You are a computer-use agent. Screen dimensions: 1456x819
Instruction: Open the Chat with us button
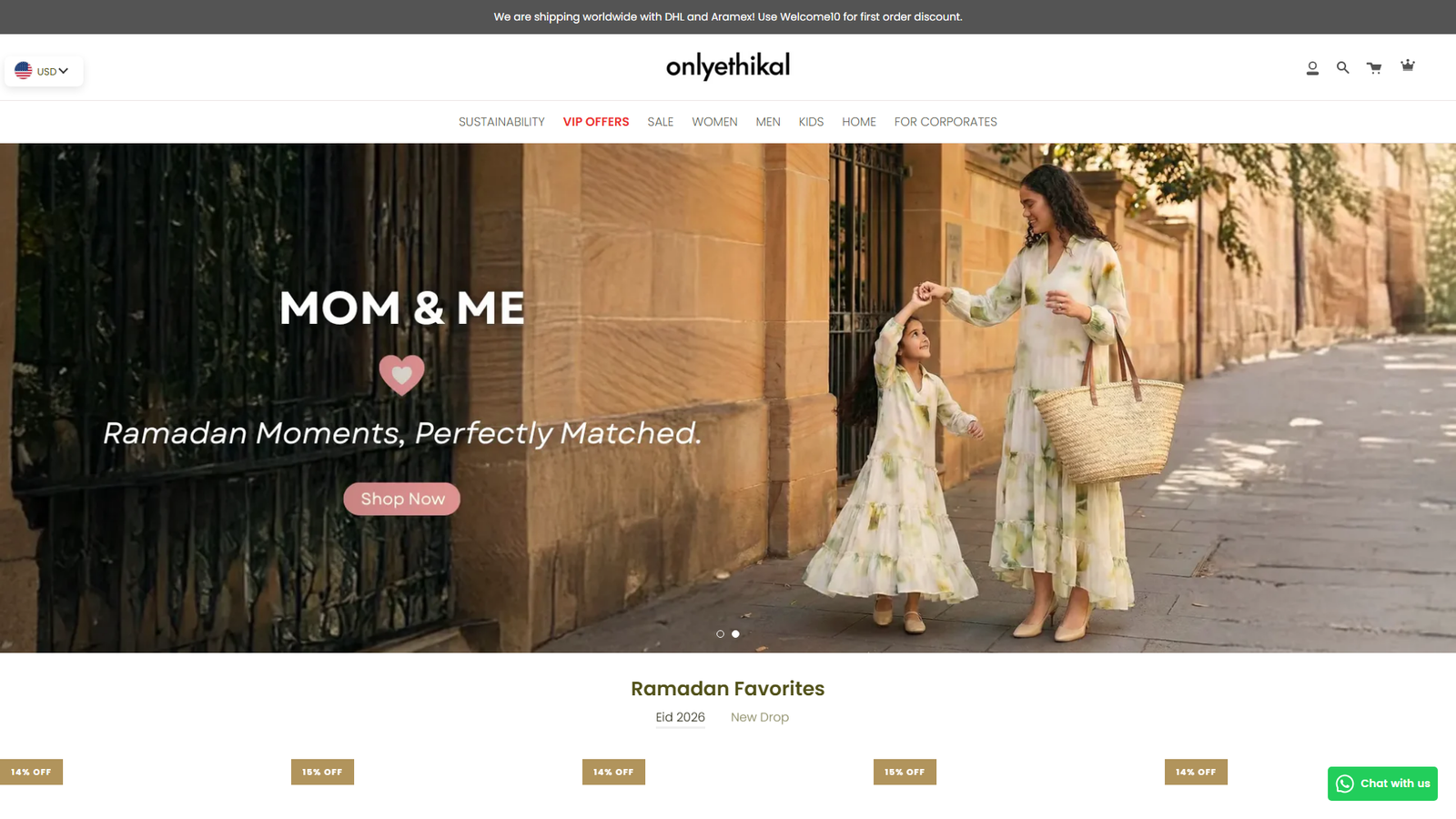point(1382,784)
